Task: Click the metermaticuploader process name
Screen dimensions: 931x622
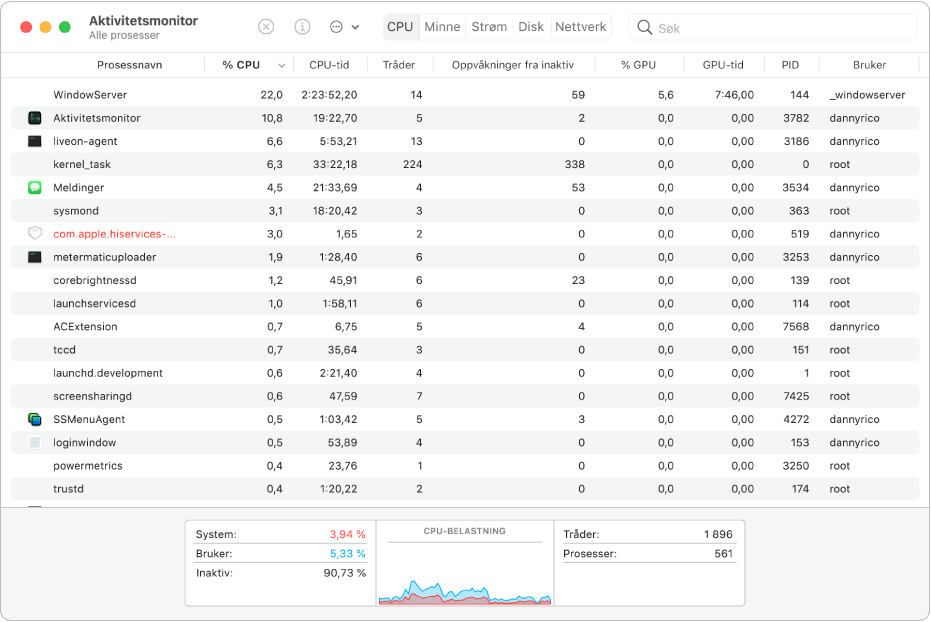Action: pos(104,257)
